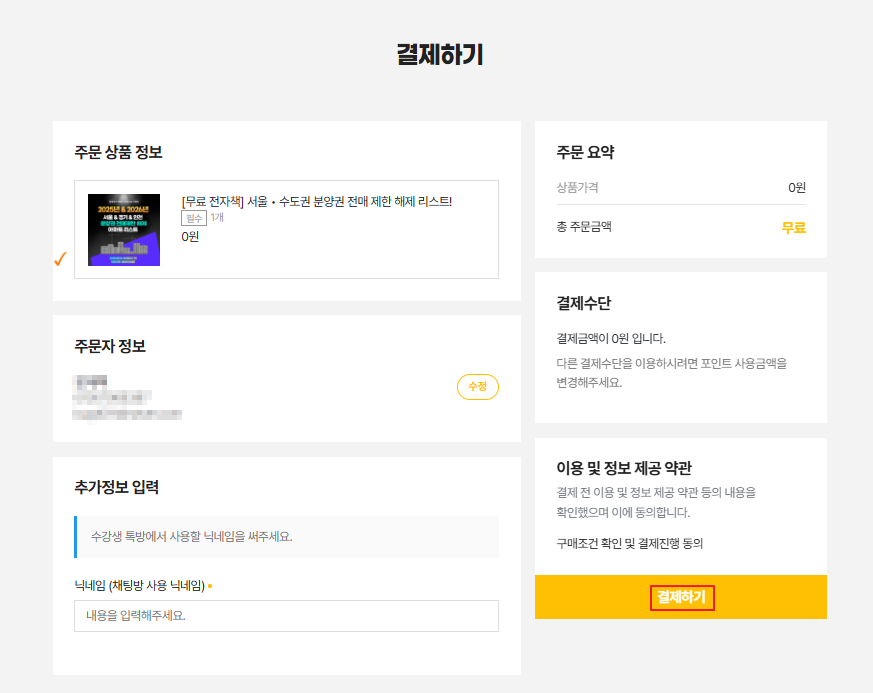Focus the nickname input field
This screenshot has height=693, width=873.
click(x=286, y=616)
